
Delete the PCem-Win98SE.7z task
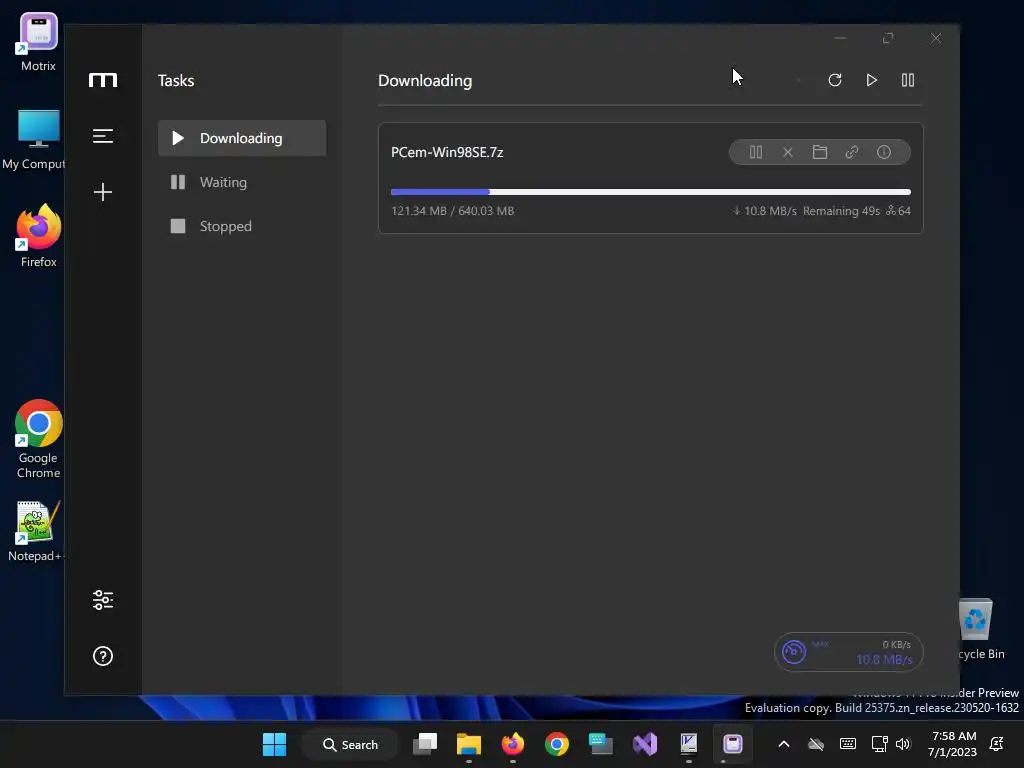pyautogui.click(x=788, y=152)
